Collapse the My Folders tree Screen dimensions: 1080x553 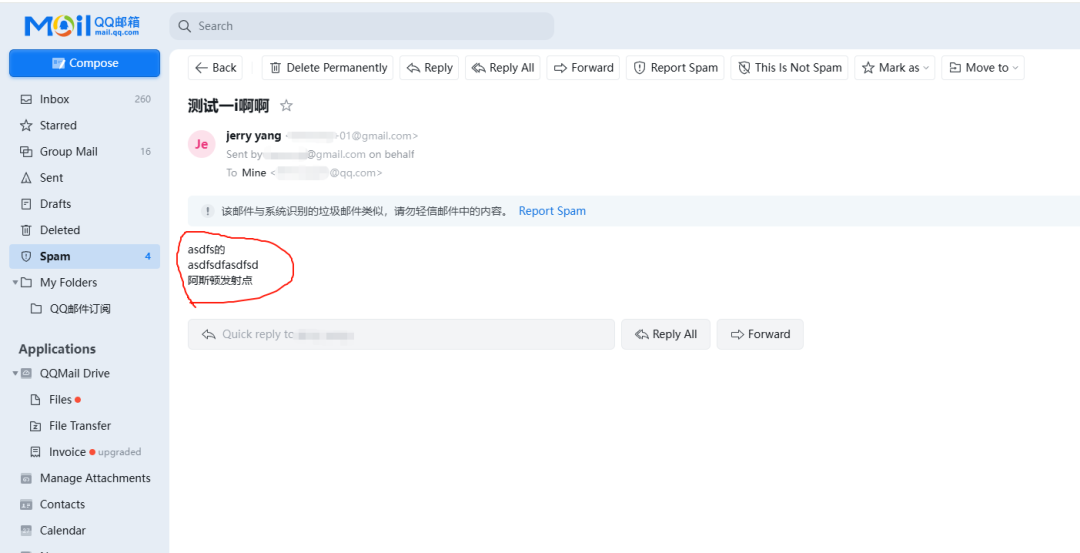pyautogui.click(x=15, y=283)
